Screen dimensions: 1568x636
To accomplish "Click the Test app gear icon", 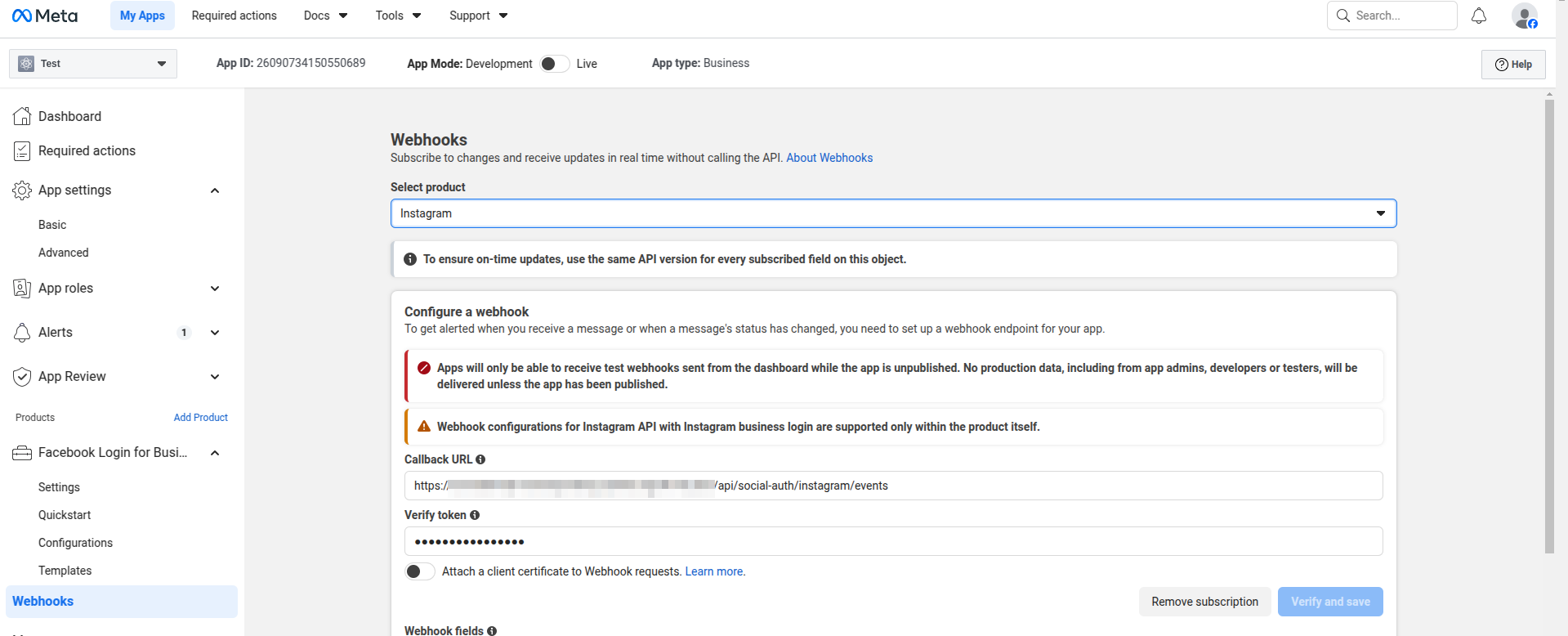I will pyautogui.click(x=26, y=64).
